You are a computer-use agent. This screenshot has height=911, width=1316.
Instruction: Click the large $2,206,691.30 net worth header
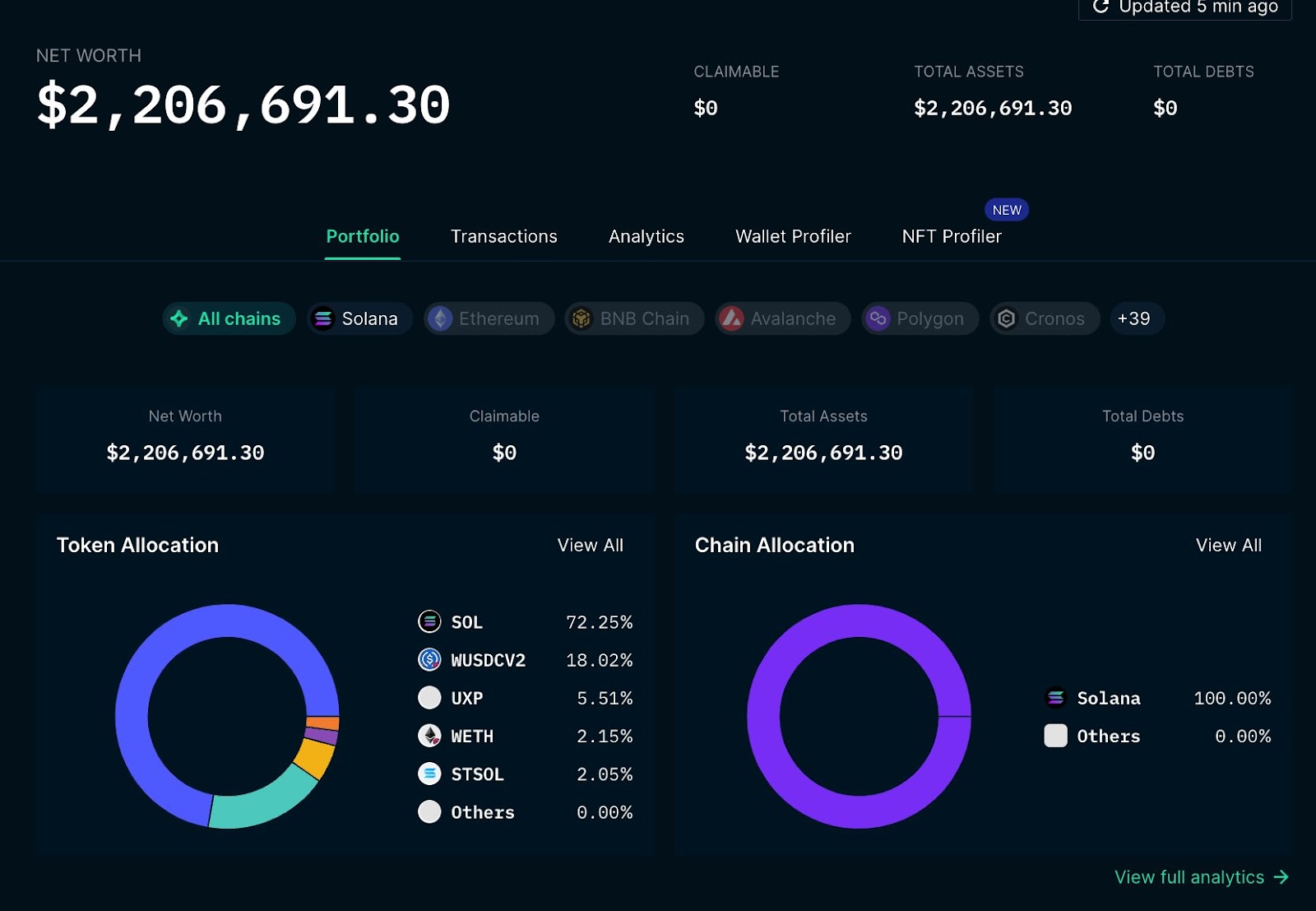point(243,105)
